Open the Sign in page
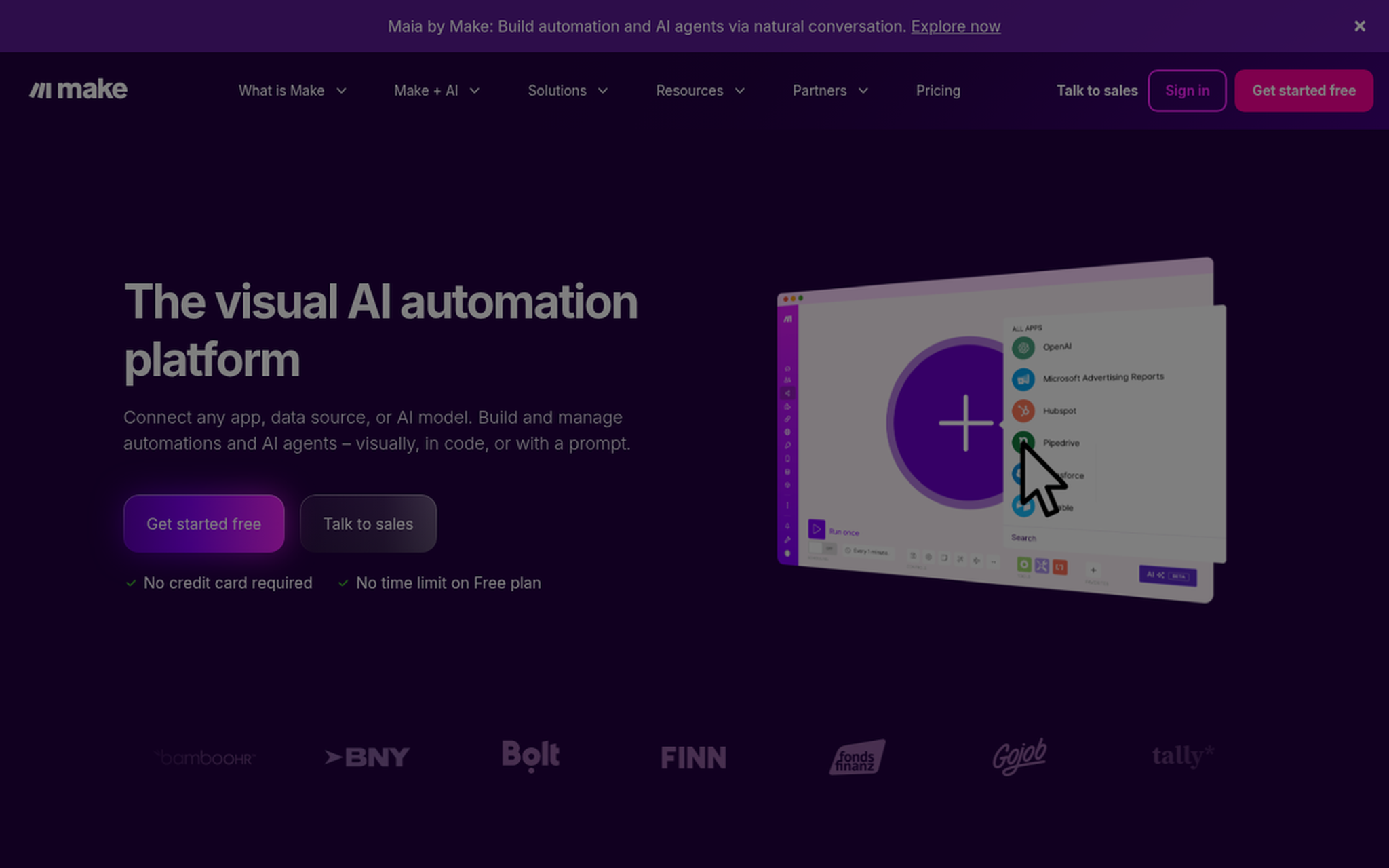Image resolution: width=1389 pixels, height=868 pixels. [1187, 90]
